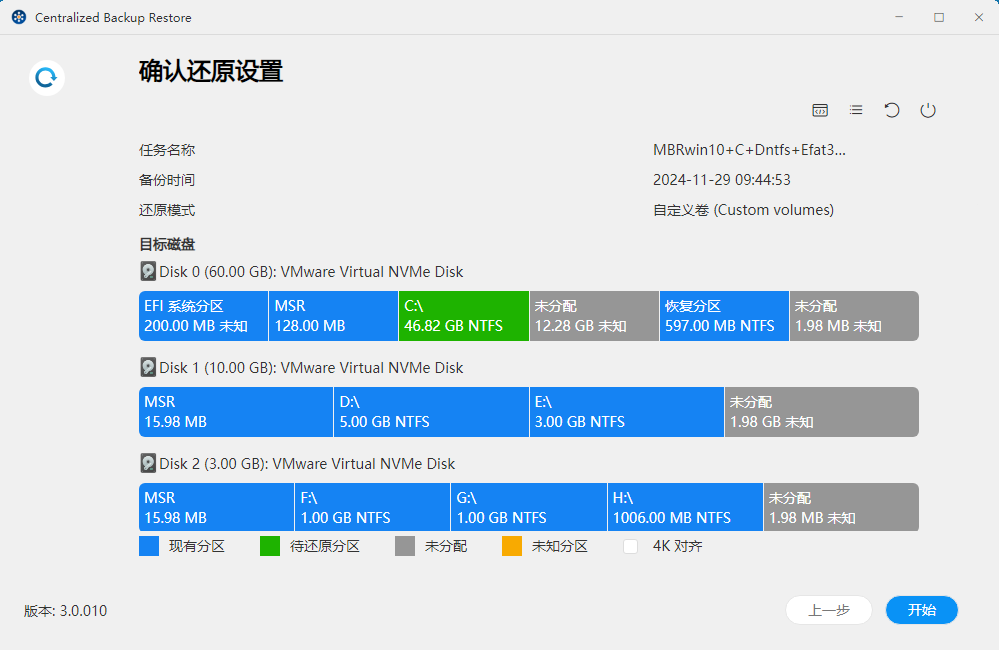The image size is (999, 650).
Task: Enable the 4K 对齐 checkbox
Action: [631, 547]
